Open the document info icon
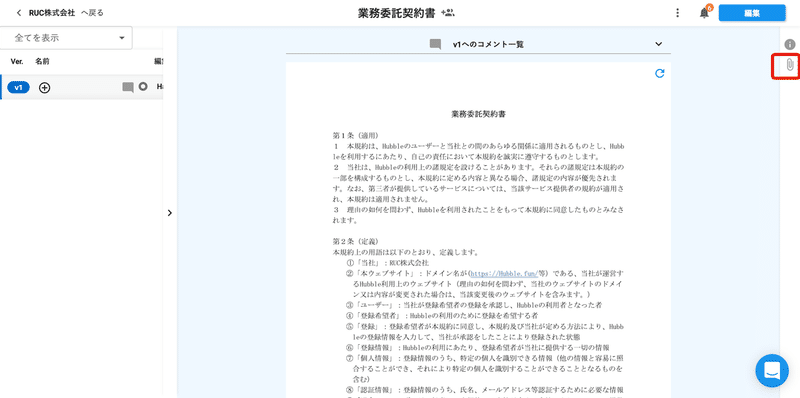The height and width of the screenshot is (398, 800). [790, 44]
